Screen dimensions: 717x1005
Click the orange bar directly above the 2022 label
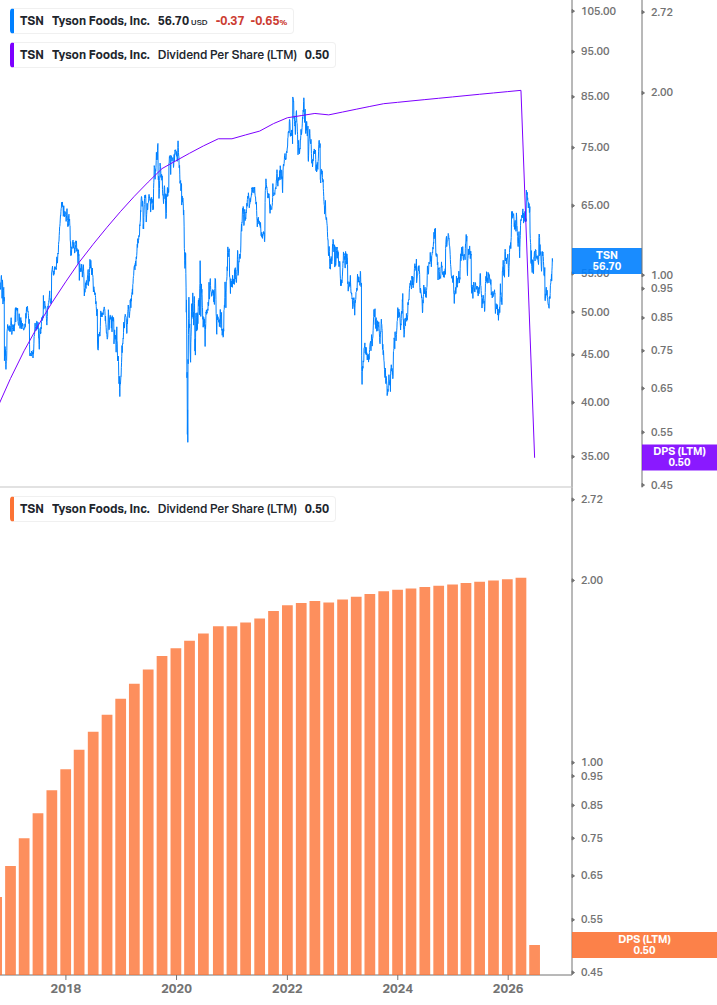pyautogui.click(x=287, y=790)
